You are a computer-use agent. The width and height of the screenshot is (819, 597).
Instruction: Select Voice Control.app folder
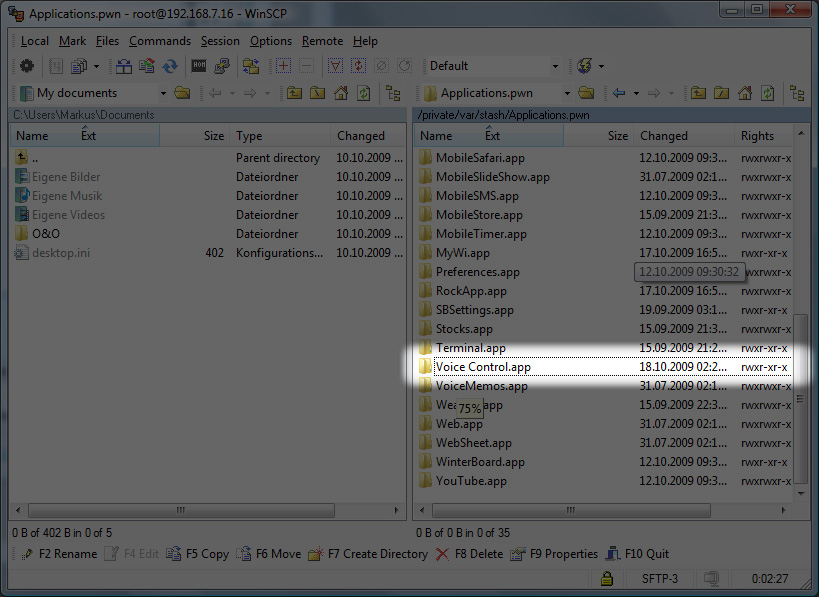point(604,367)
